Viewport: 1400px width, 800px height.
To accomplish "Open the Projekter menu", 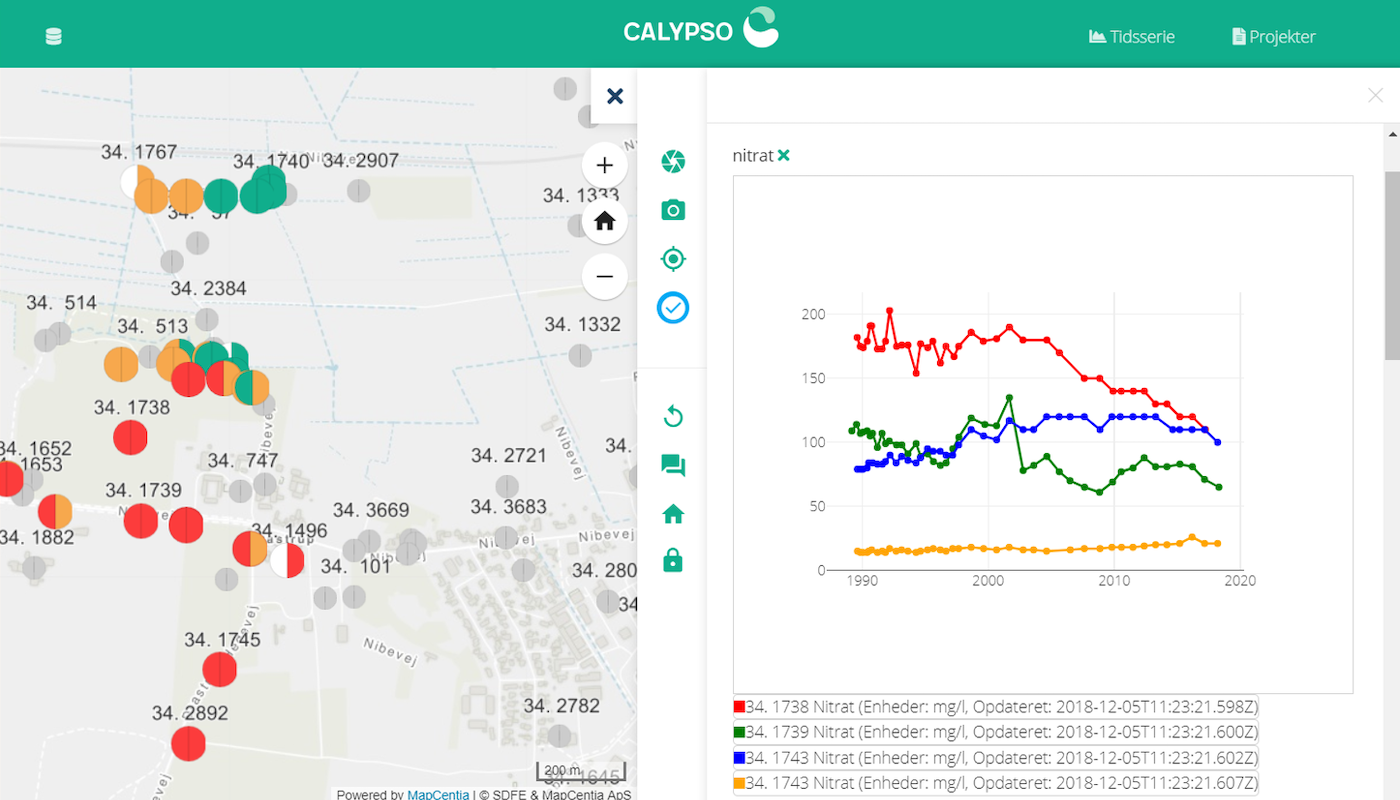I will (x=1273, y=37).
